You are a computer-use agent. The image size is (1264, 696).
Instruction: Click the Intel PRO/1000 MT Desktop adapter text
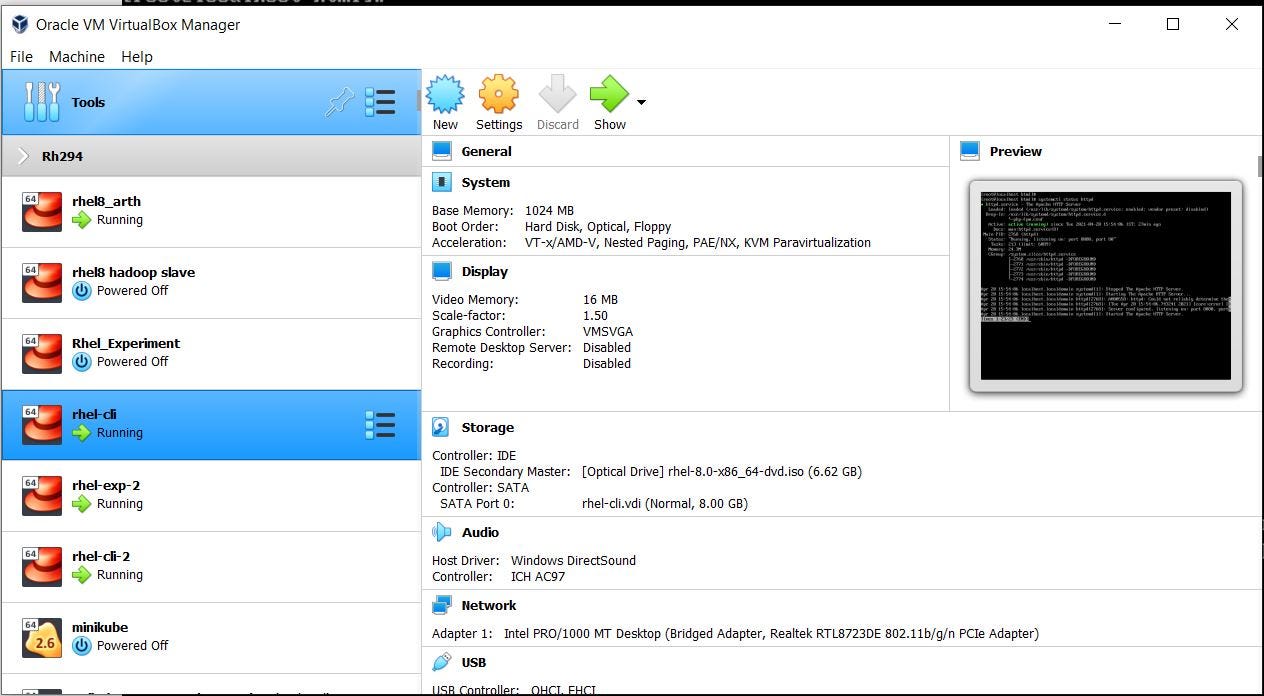coord(771,633)
